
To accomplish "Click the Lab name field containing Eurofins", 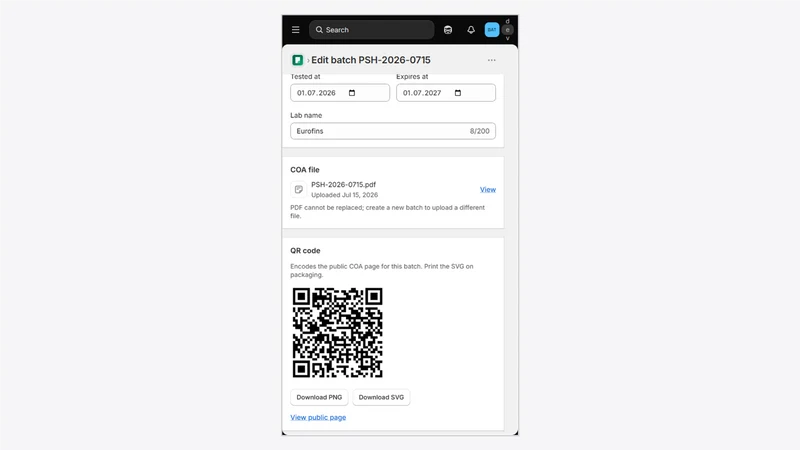I will click(393, 131).
